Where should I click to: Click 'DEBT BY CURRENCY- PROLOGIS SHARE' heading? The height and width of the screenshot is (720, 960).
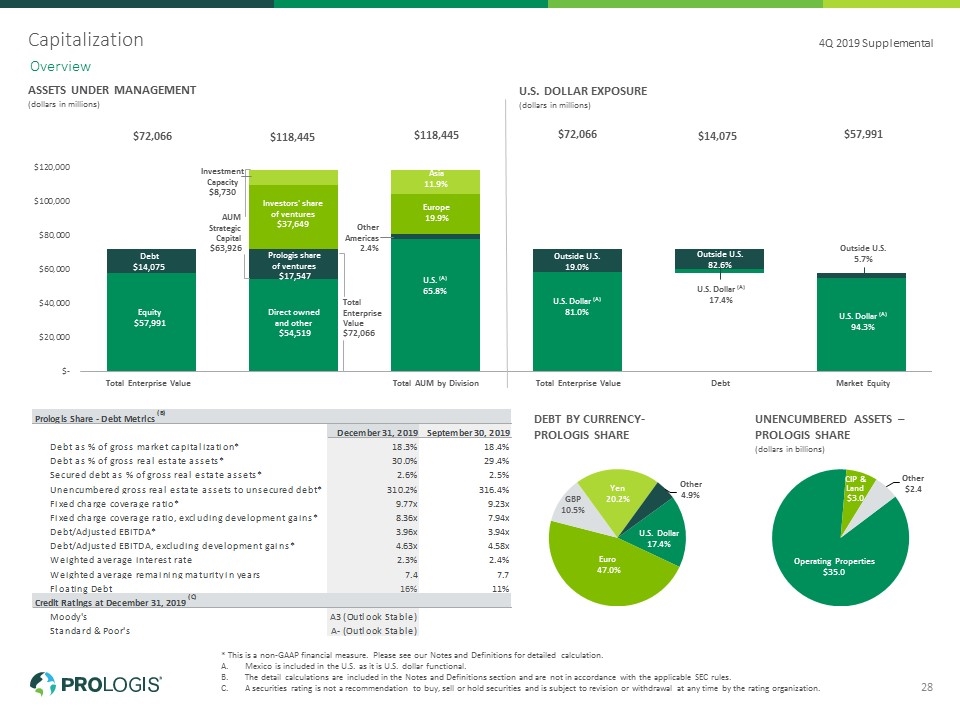[x=589, y=427]
